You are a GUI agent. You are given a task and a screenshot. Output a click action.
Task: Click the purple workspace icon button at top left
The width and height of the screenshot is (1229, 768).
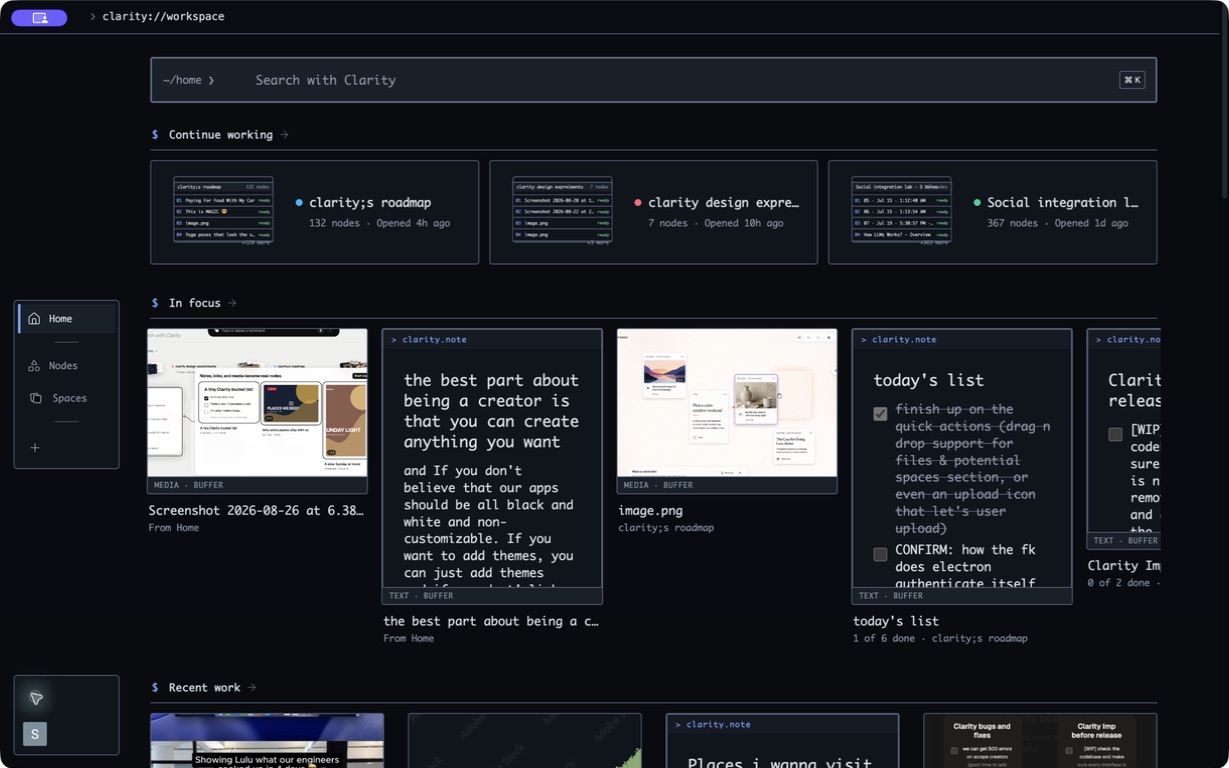[39, 17]
